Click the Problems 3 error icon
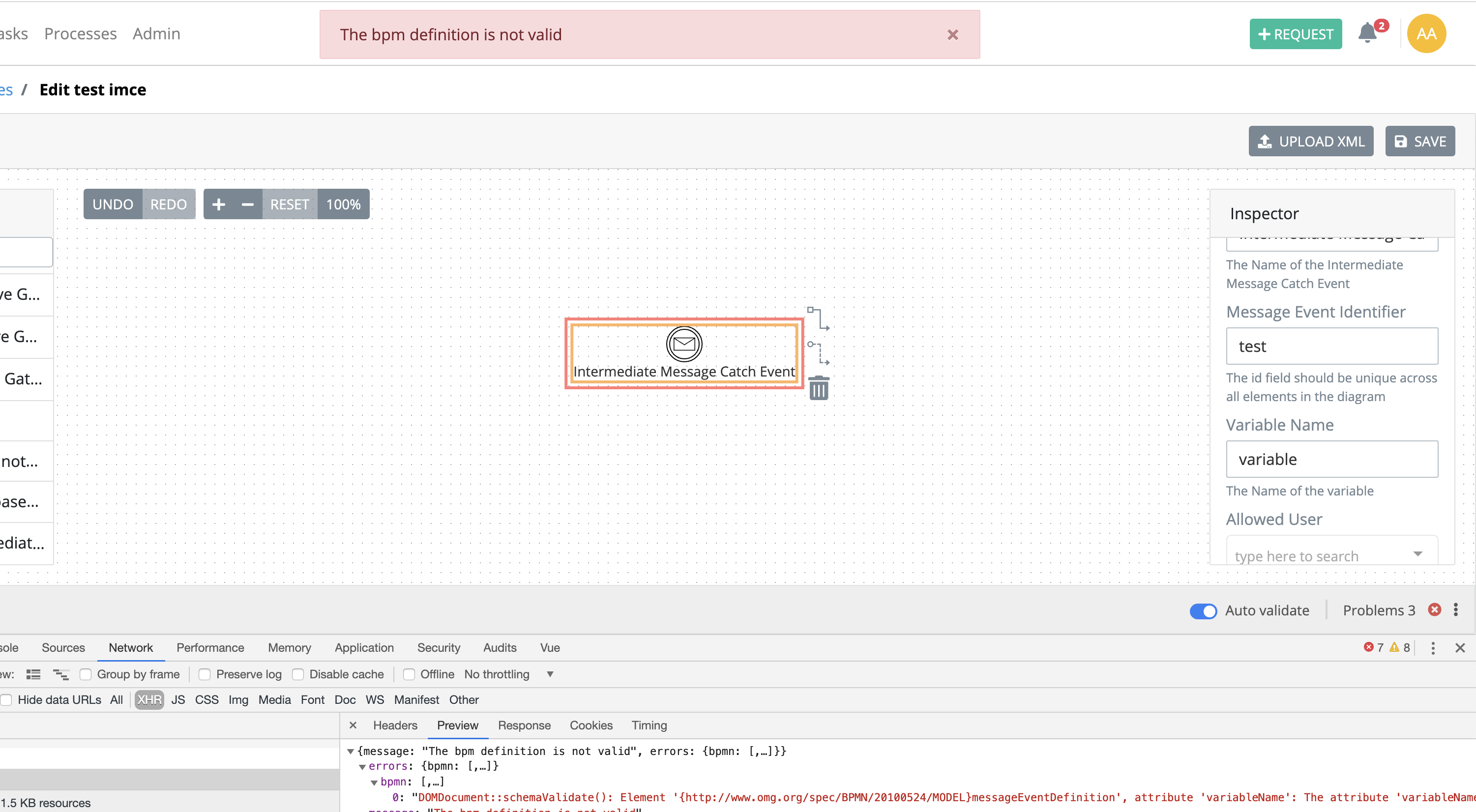1476x812 pixels. pyautogui.click(x=1435, y=610)
